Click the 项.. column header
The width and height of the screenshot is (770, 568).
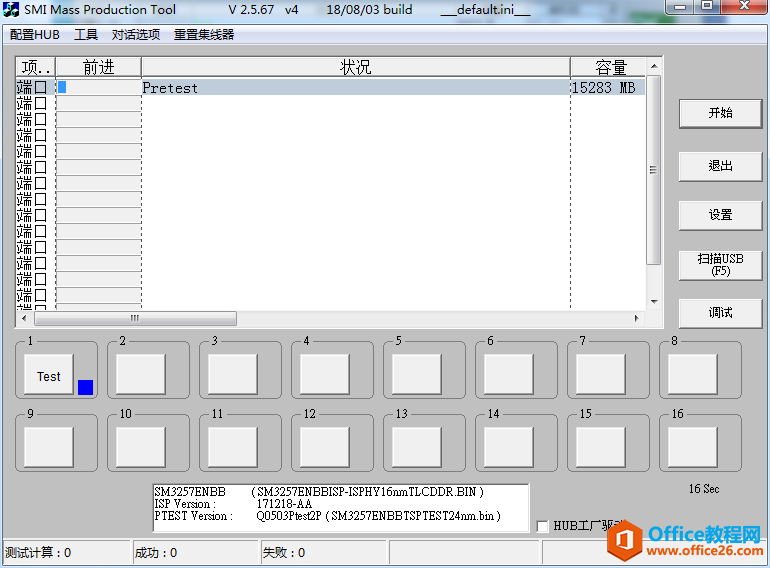[x=36, y=67]
